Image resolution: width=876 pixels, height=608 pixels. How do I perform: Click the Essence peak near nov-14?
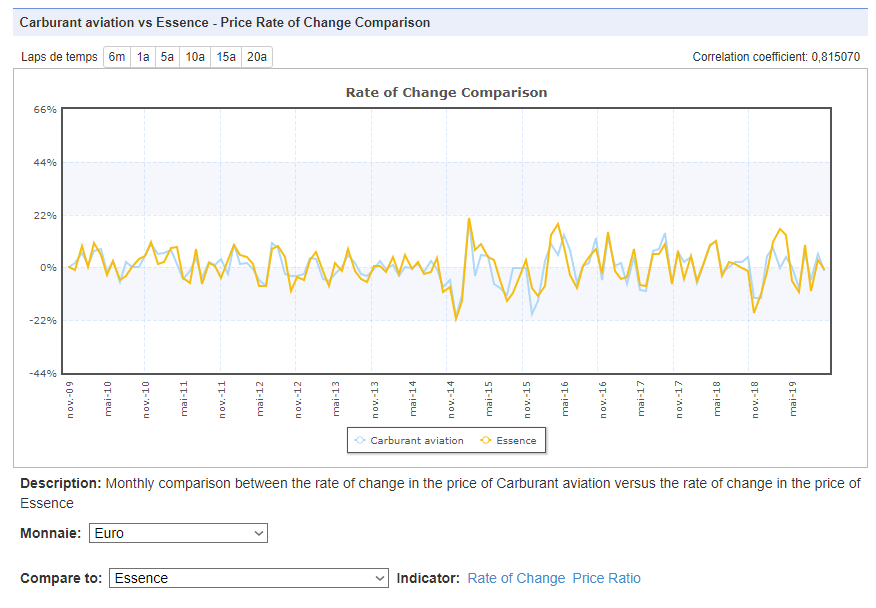tap(469, 218)
